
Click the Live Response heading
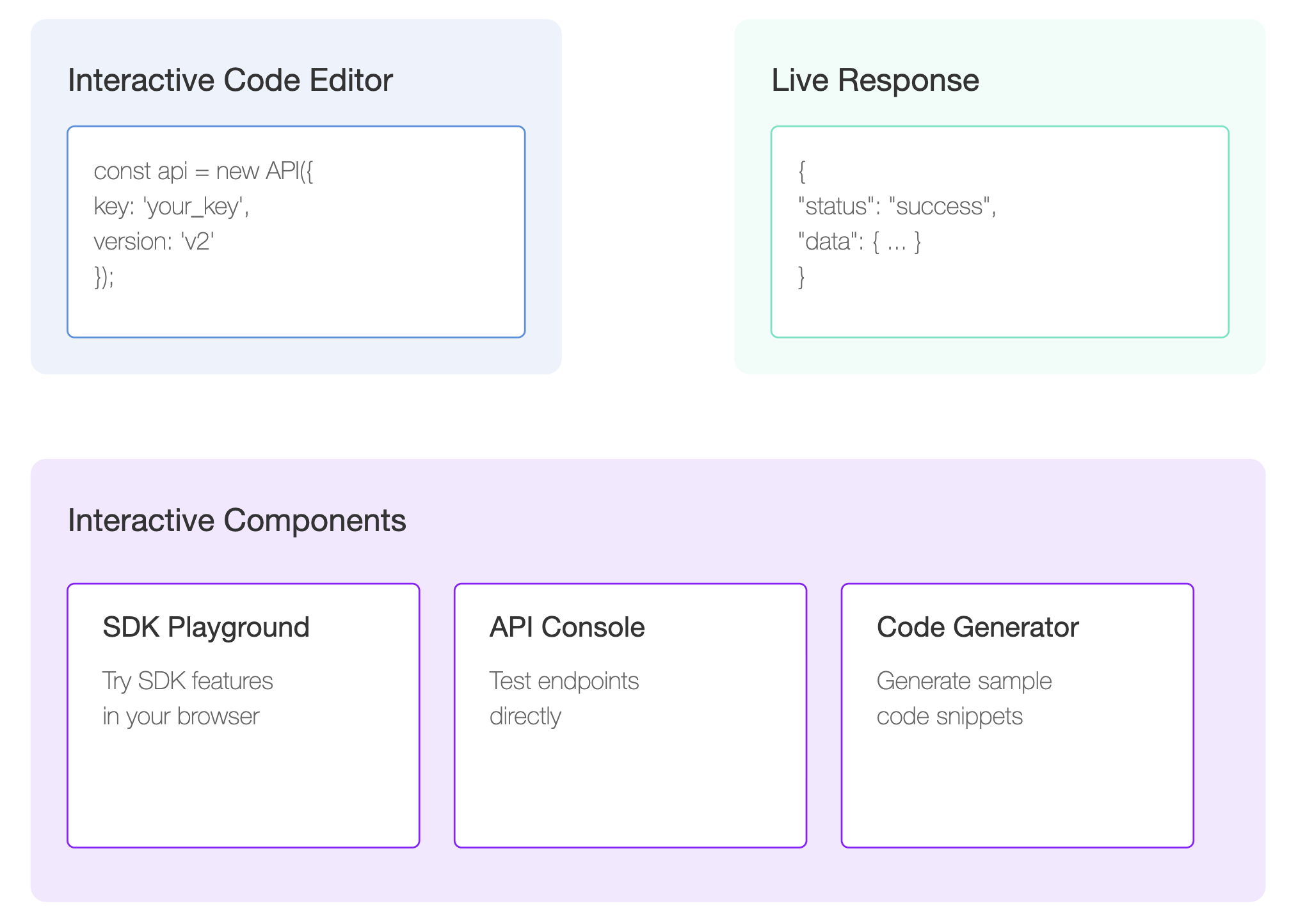click(x=875, y=81)
